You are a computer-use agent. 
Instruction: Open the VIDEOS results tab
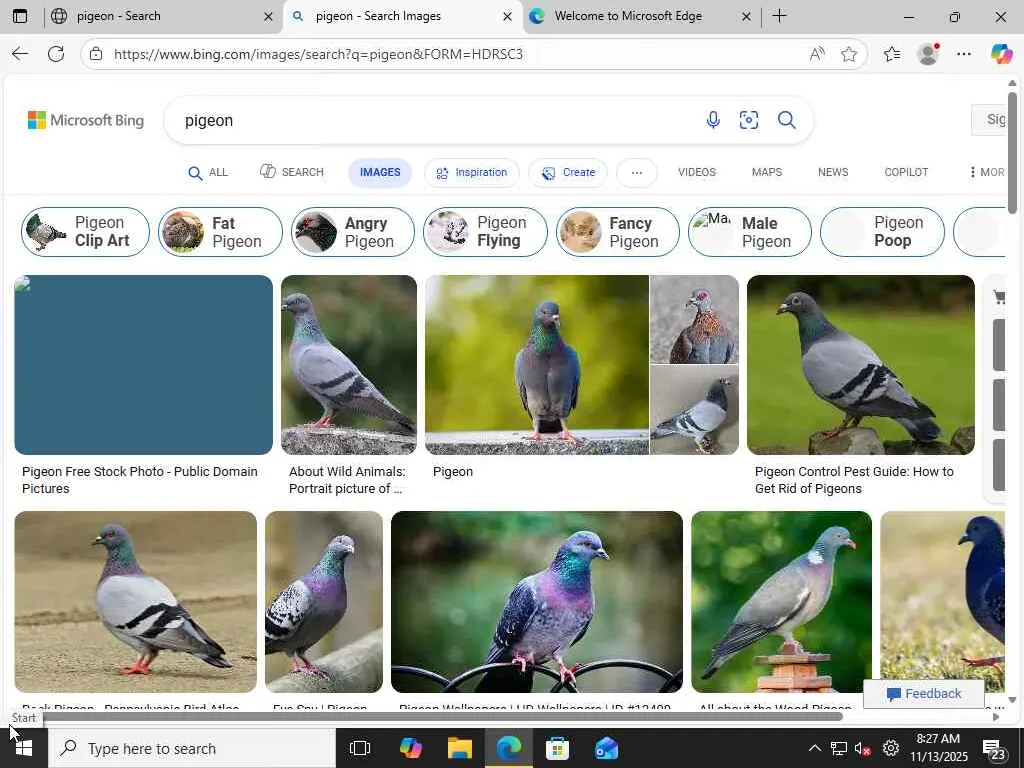pyautogui.click(x=697, y=172)
